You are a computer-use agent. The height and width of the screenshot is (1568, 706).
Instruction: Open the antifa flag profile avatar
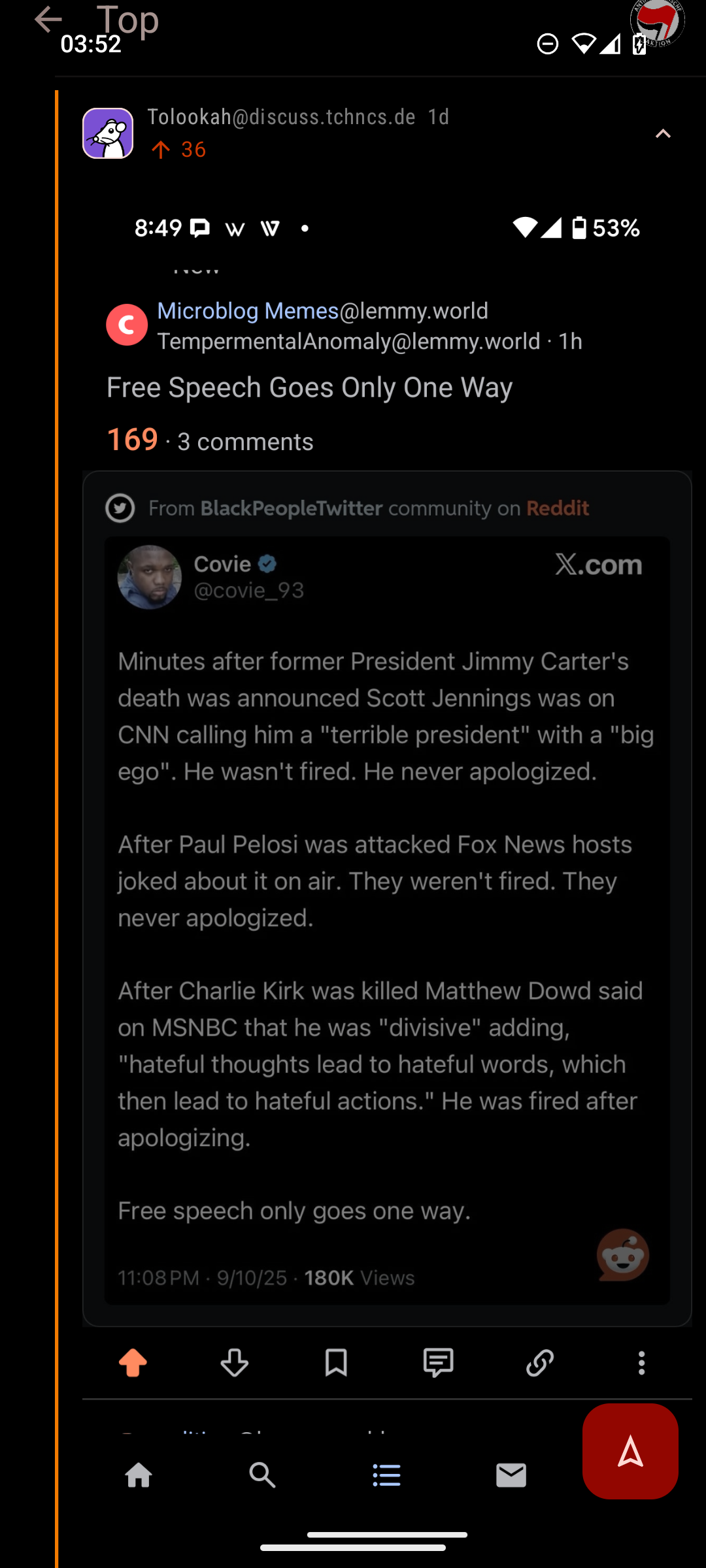tap(657, 21)
